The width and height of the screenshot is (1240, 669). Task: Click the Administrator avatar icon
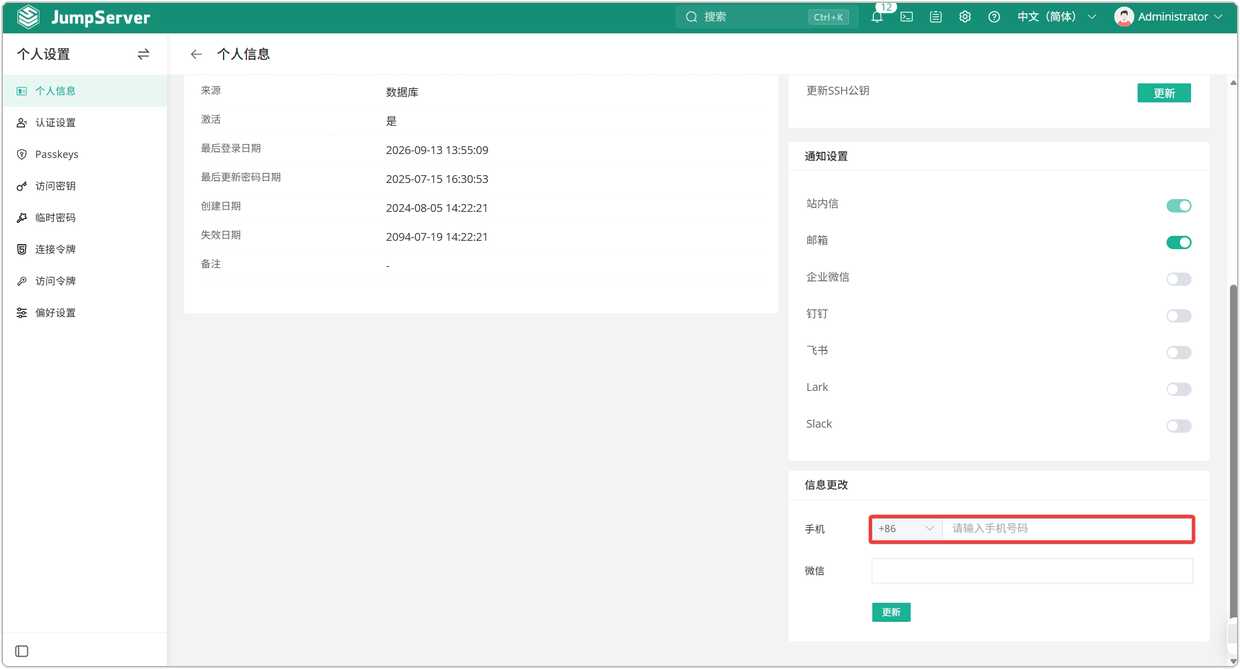1124,17
